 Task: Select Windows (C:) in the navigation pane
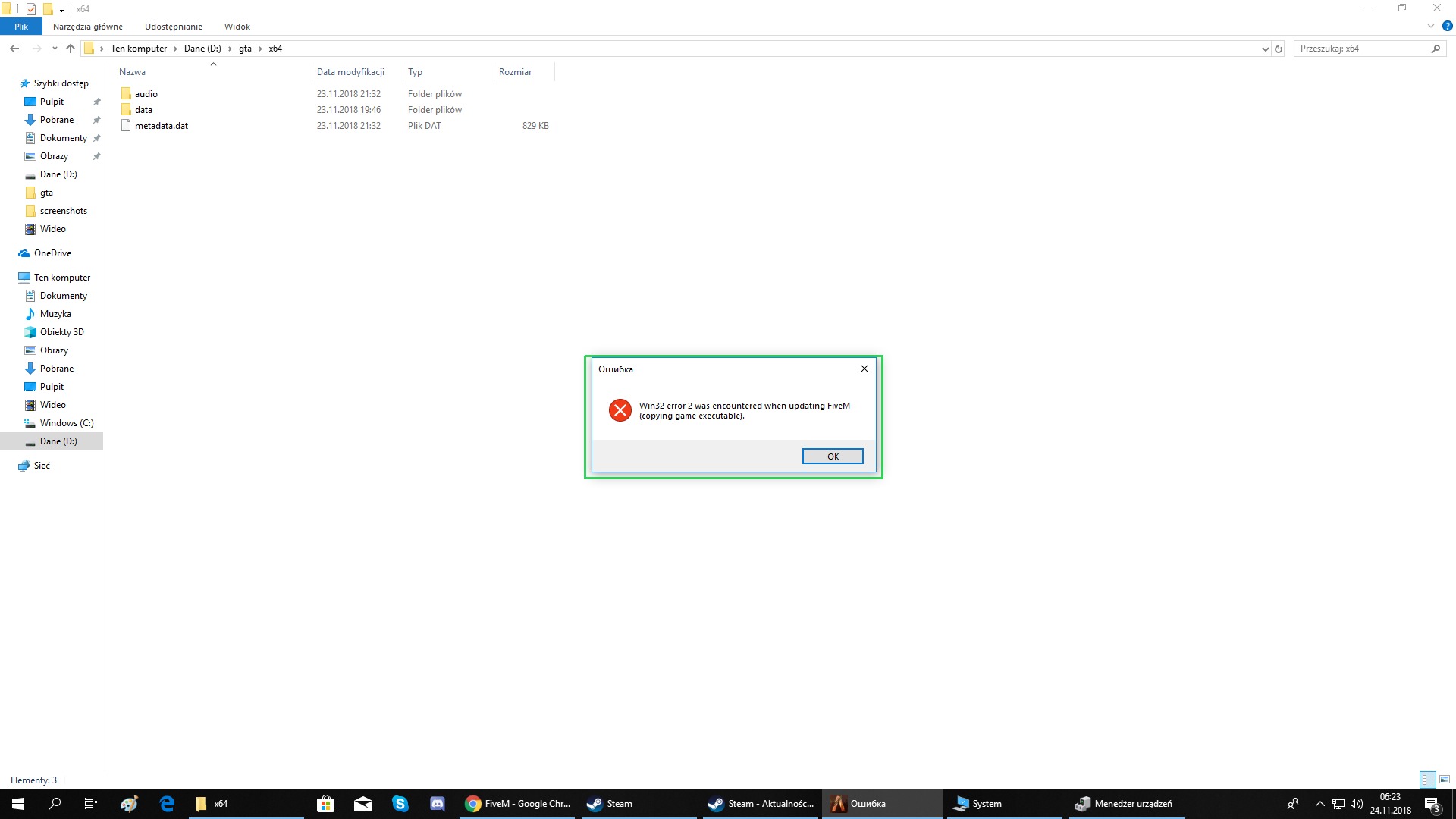point(67,423)
